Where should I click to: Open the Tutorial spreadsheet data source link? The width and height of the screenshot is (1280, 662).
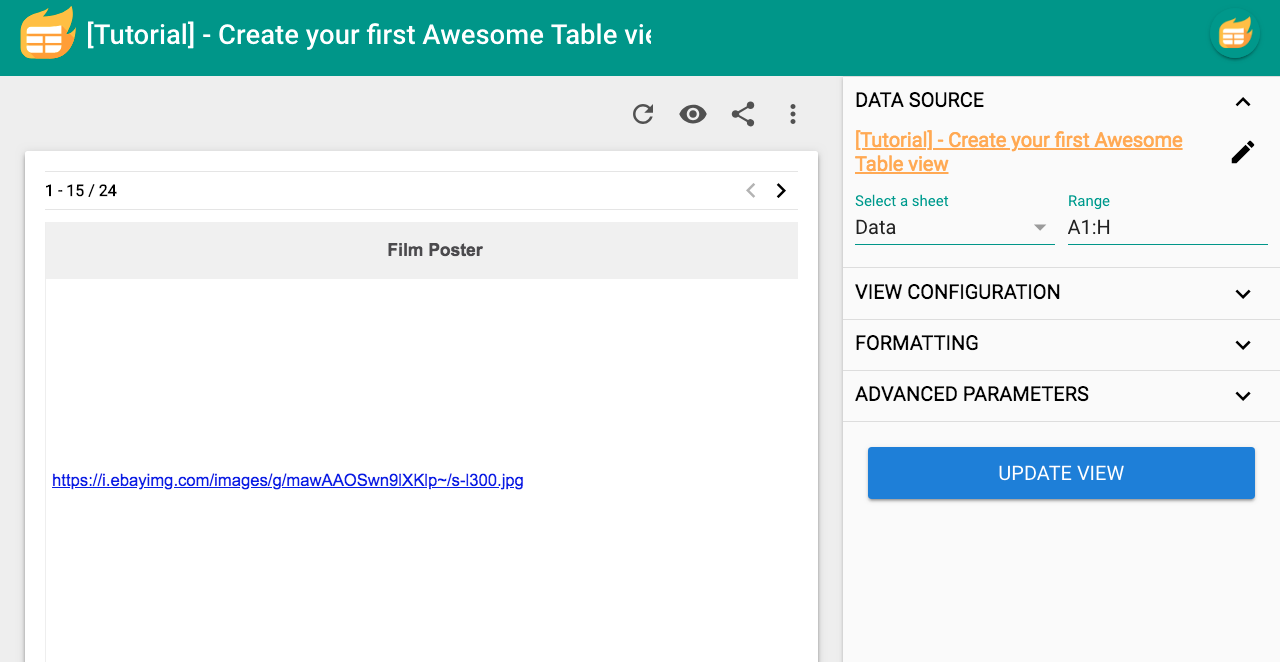1019,152
